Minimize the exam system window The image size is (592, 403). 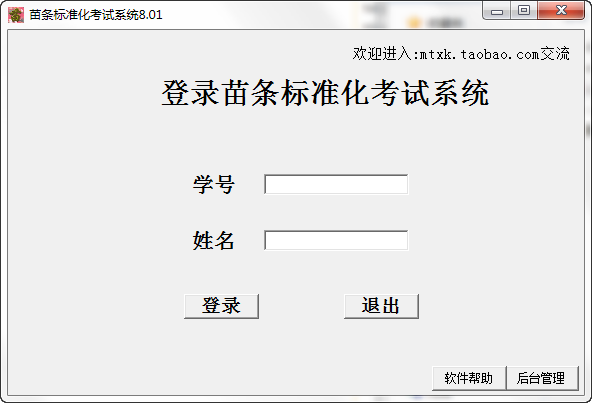(x=497, y=11)
